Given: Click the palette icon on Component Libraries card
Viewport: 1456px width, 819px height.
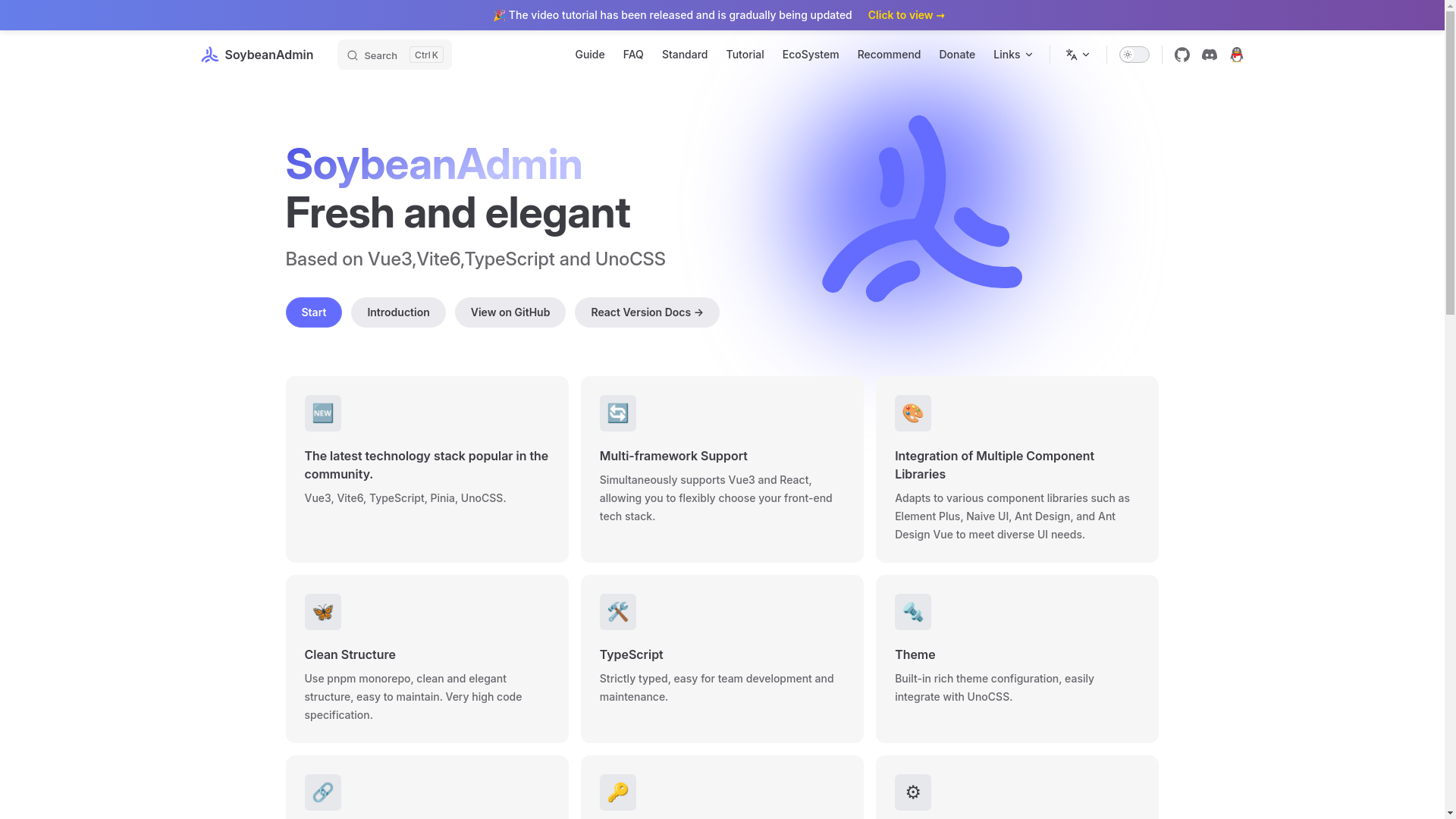Looking at the screenshot, I should (912, 413).
